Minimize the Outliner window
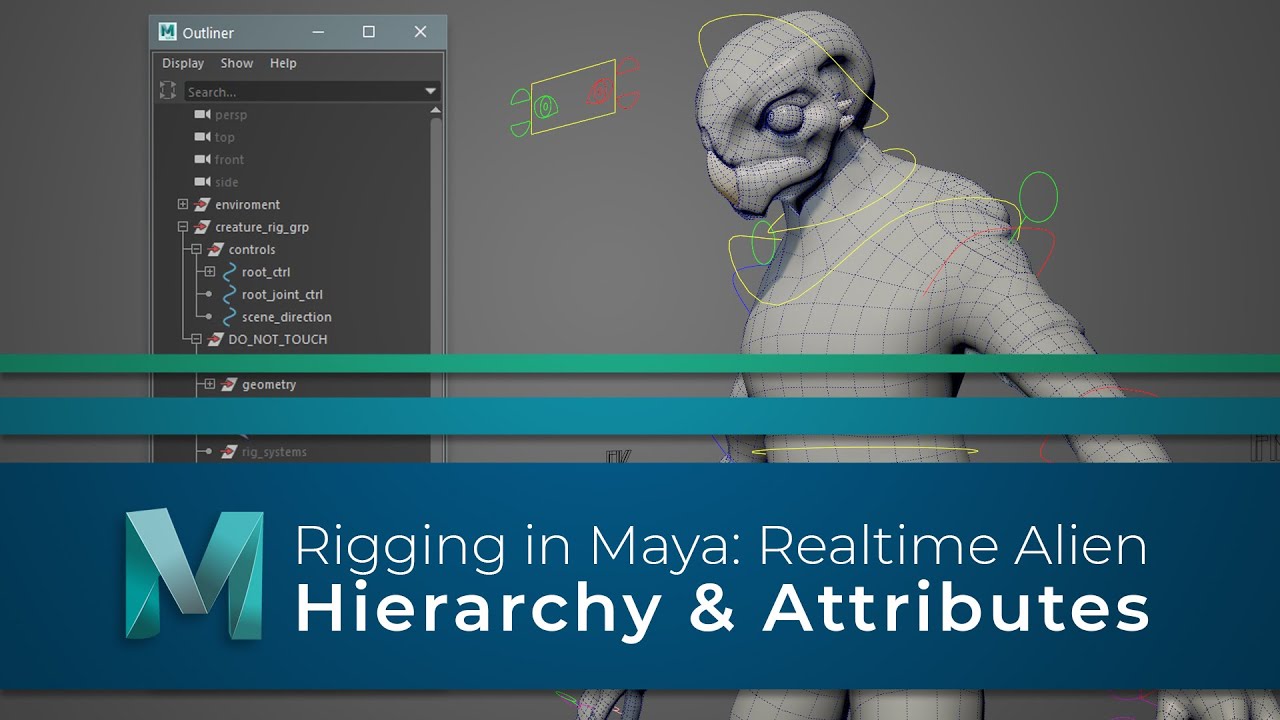Viewport: 1280px width, 720px height. coord(318,32)
